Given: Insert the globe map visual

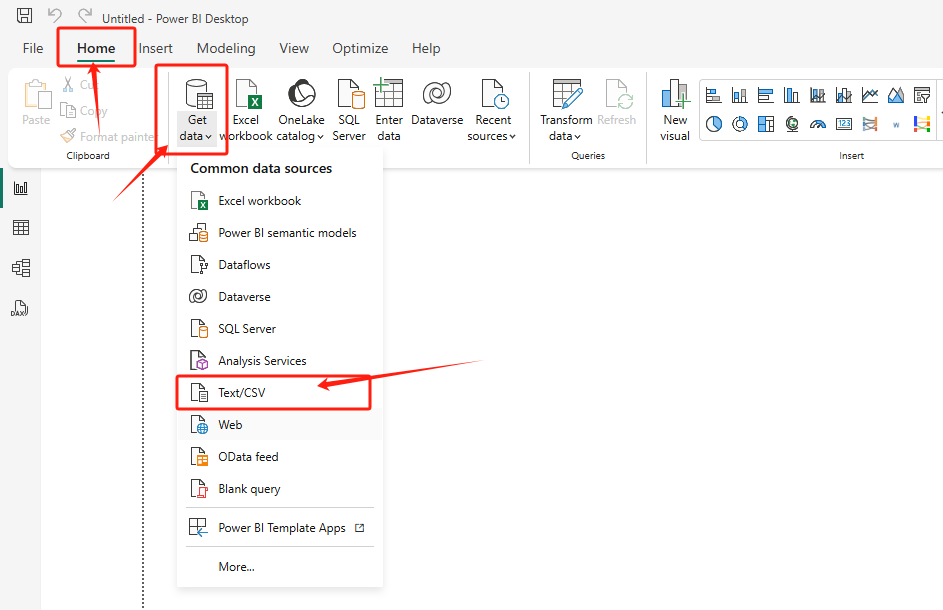Looking at the screenshot, I should tap(792, 124).
